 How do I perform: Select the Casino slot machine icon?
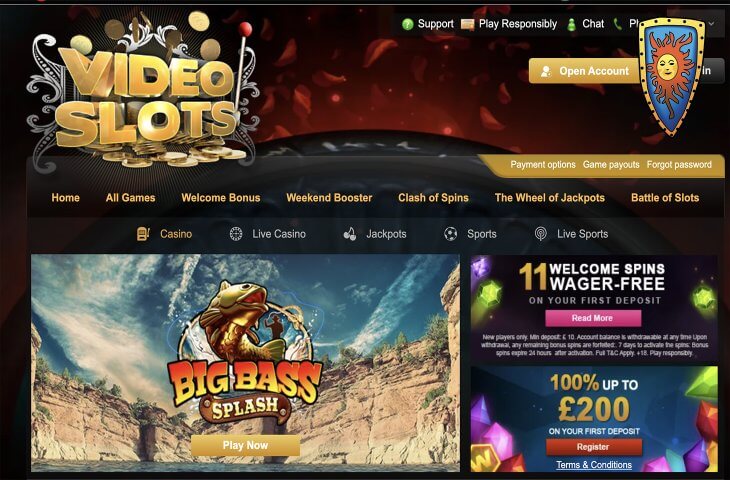point(143,234)
